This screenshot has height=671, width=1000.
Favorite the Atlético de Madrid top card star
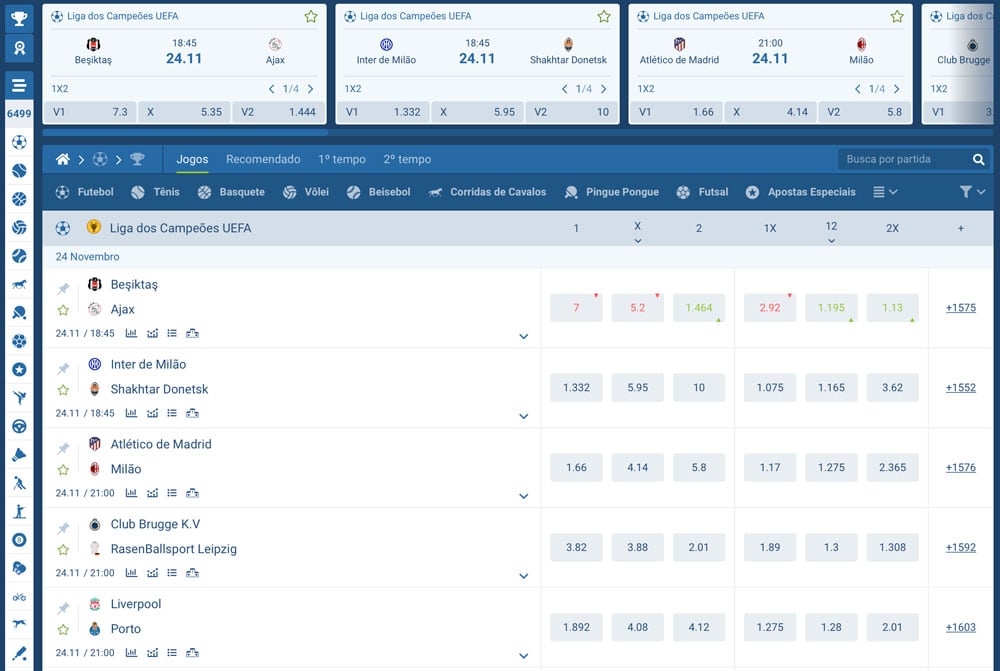click(x=897, y=17)
